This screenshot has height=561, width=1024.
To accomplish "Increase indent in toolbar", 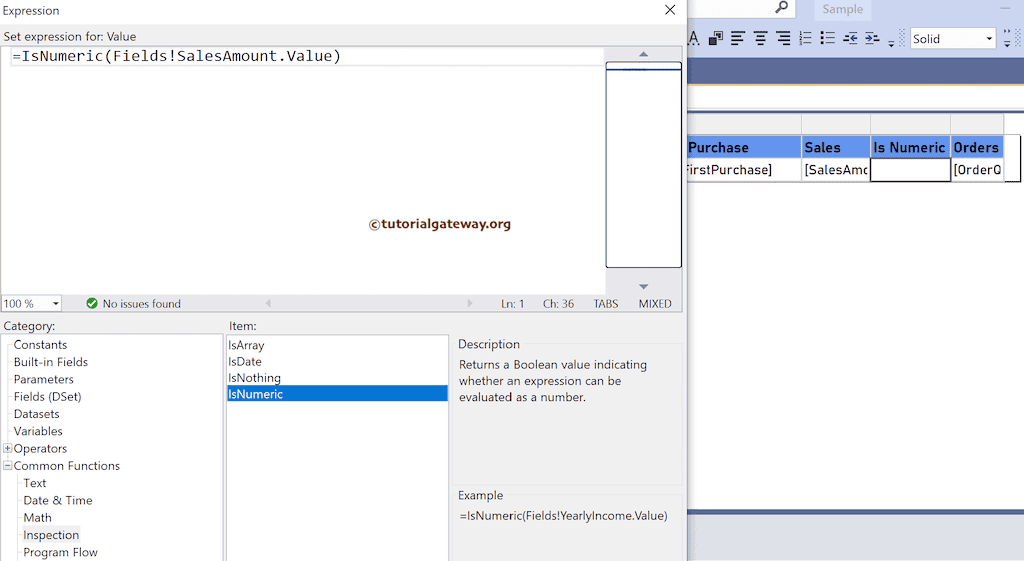I will coord(872,39).
